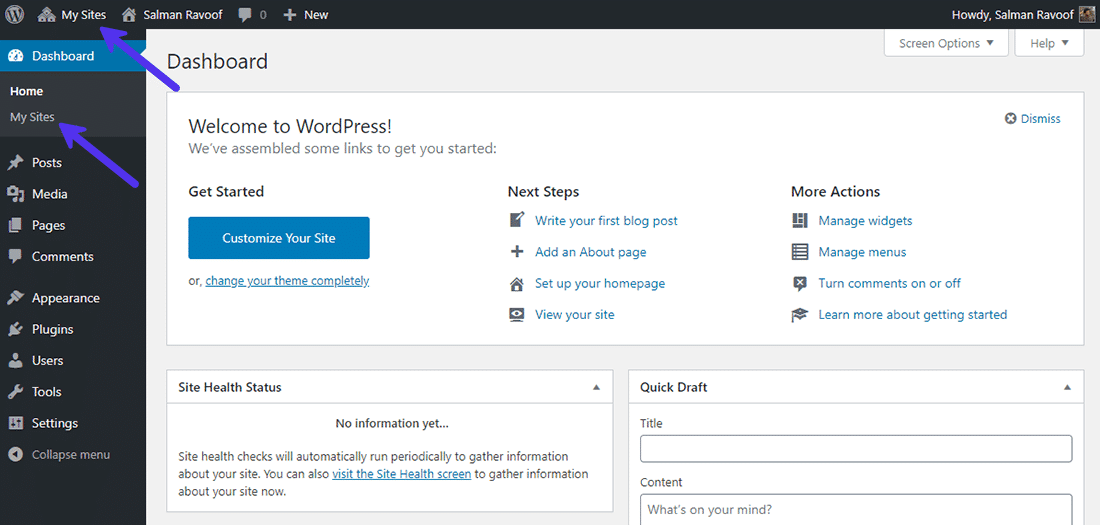Image resolution: width=1100 pixels, height=525 pixels.
Task: Open the Tools wrench icon
Action: [x=16, y=392]
